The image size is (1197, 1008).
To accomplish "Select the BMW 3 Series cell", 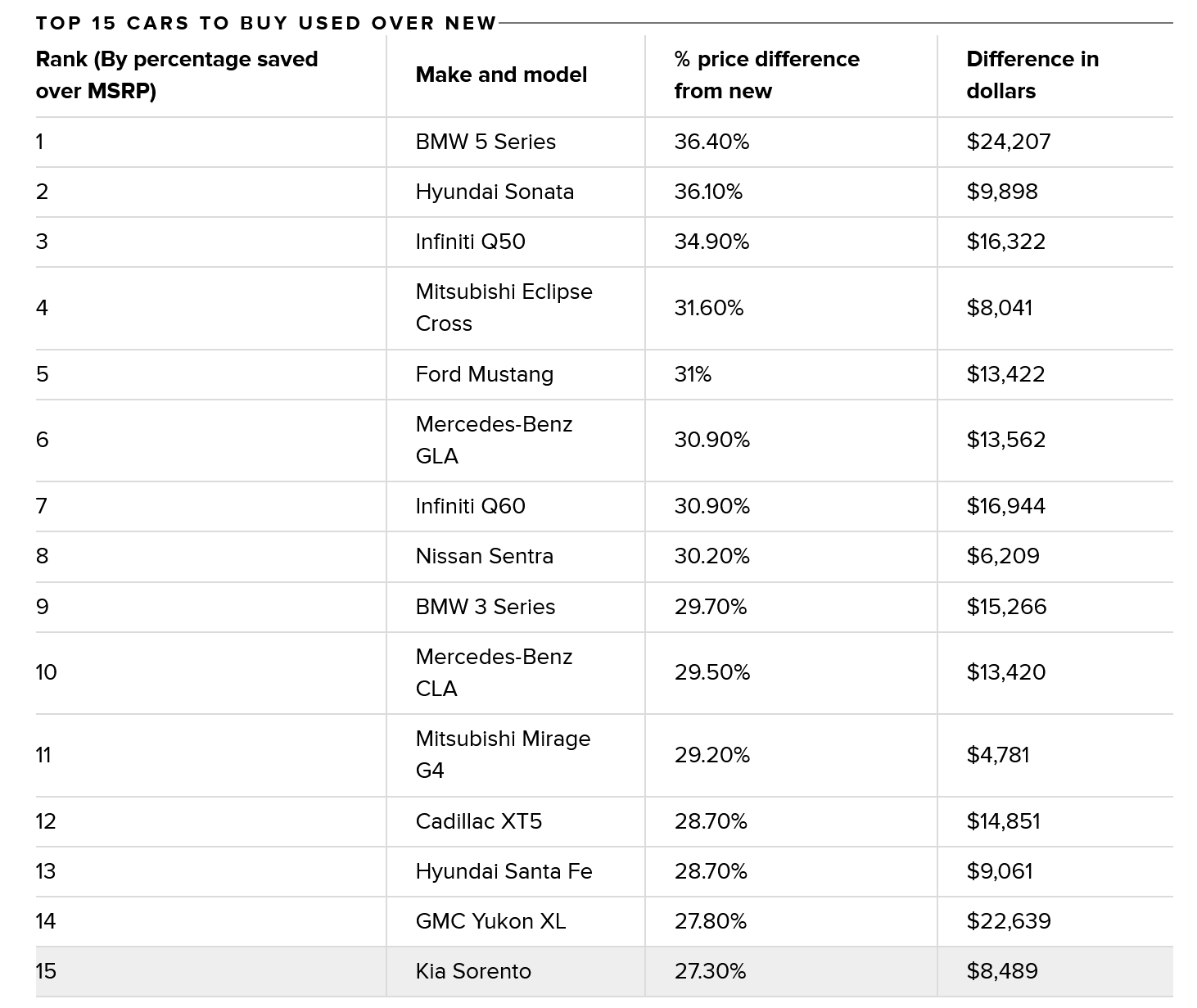I will pos(485,607).
